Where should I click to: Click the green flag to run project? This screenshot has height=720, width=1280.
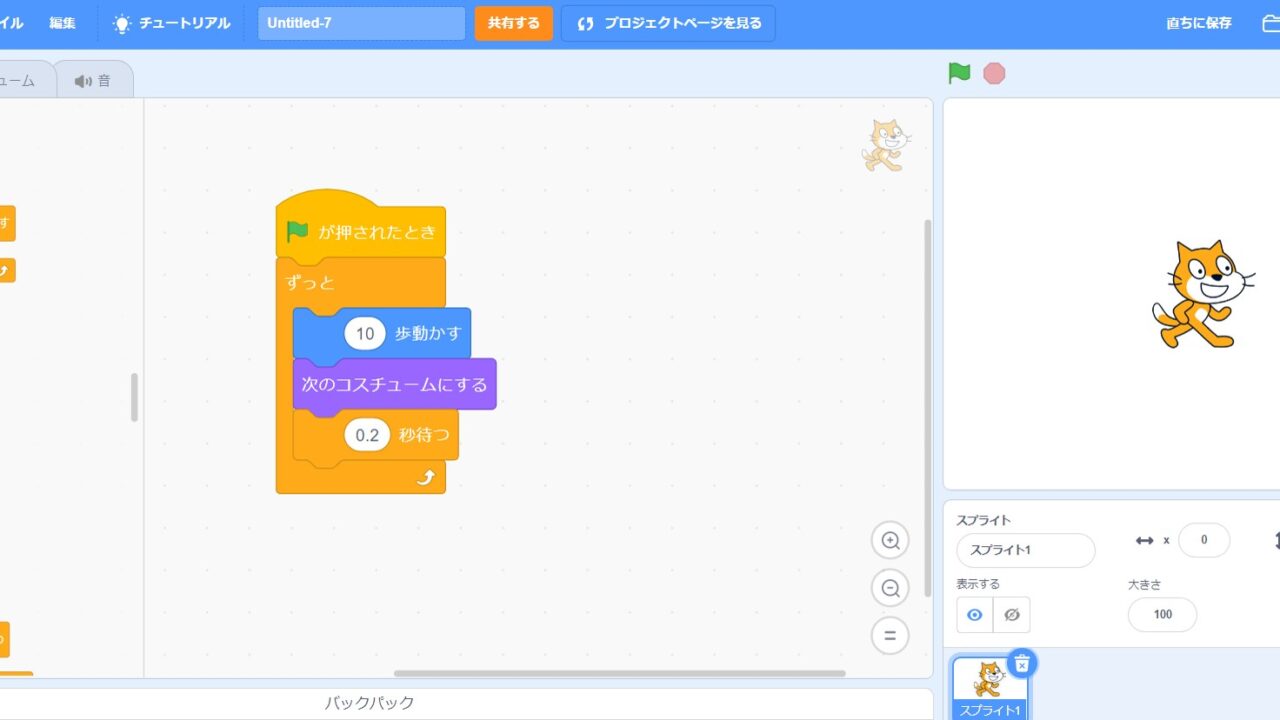click(x=959, y=73)
